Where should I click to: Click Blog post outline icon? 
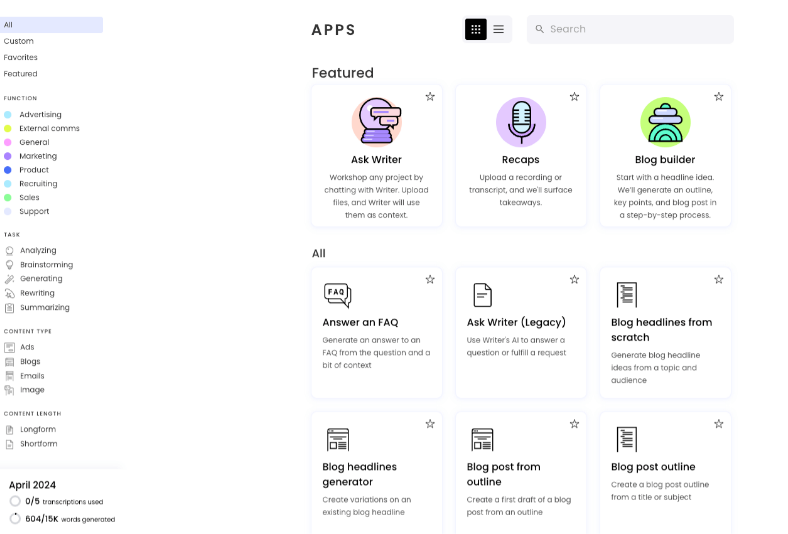627,440
